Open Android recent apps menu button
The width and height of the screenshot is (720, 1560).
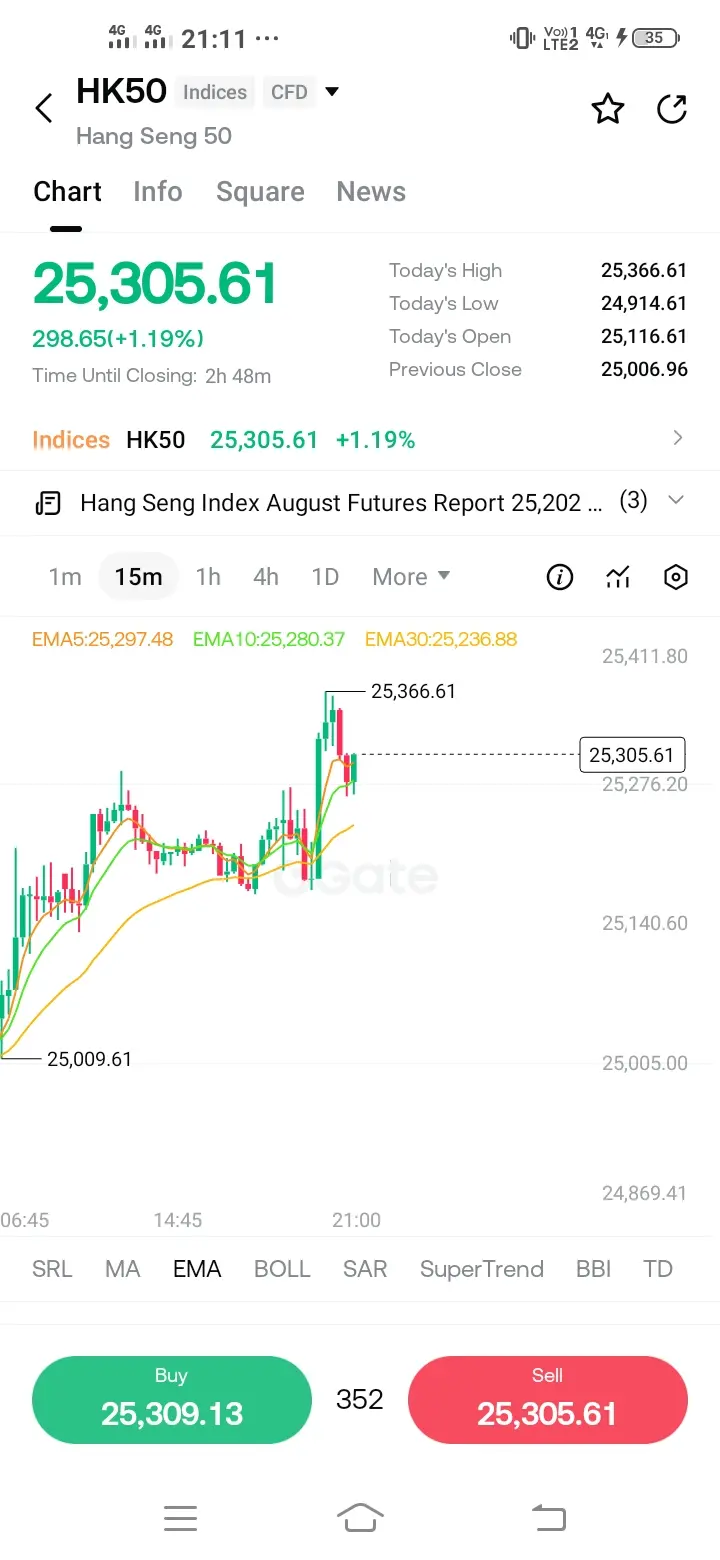point(180,1518)
